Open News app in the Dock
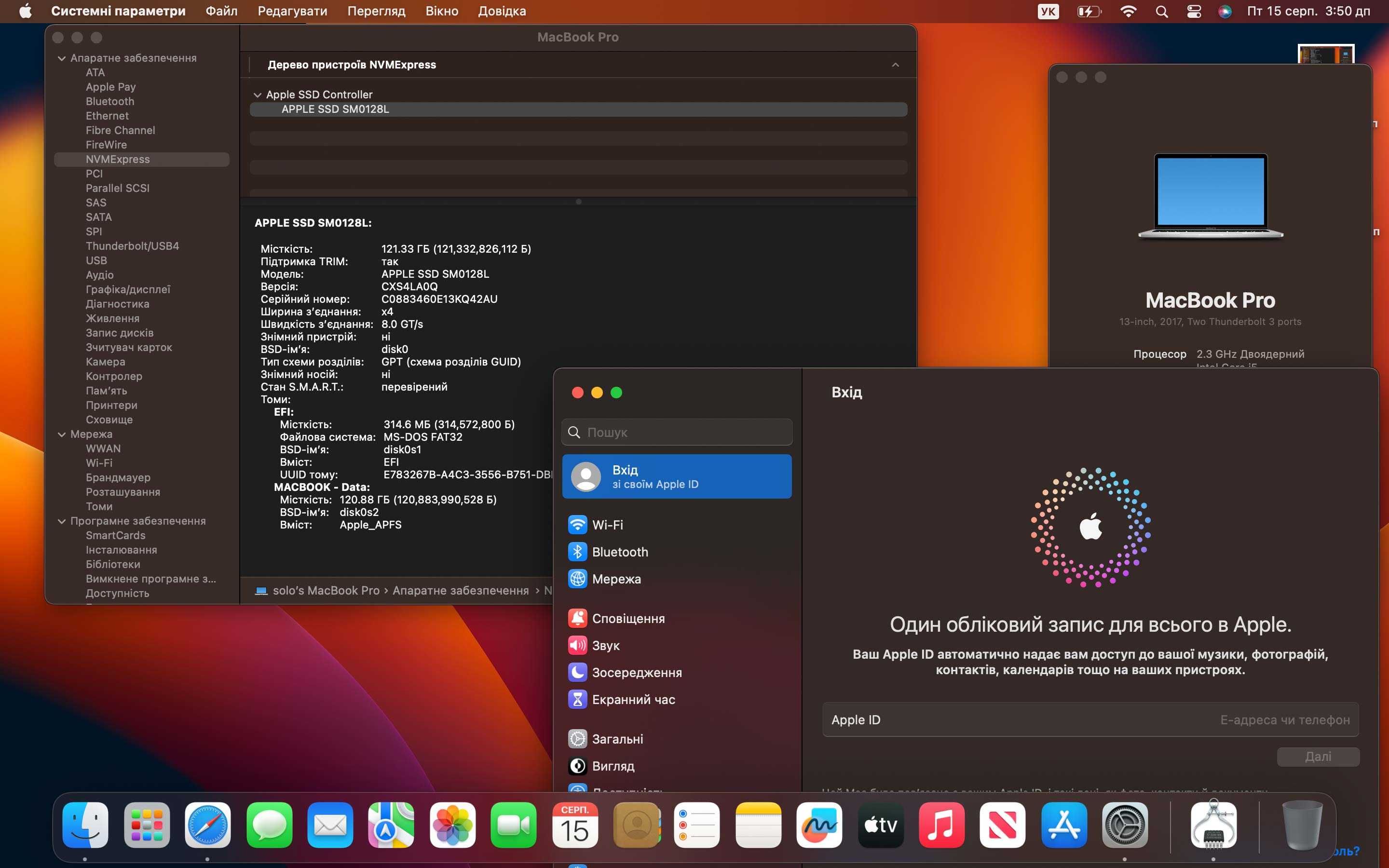Screen dimensions: 1389x868 click(x=1003, y=825)
